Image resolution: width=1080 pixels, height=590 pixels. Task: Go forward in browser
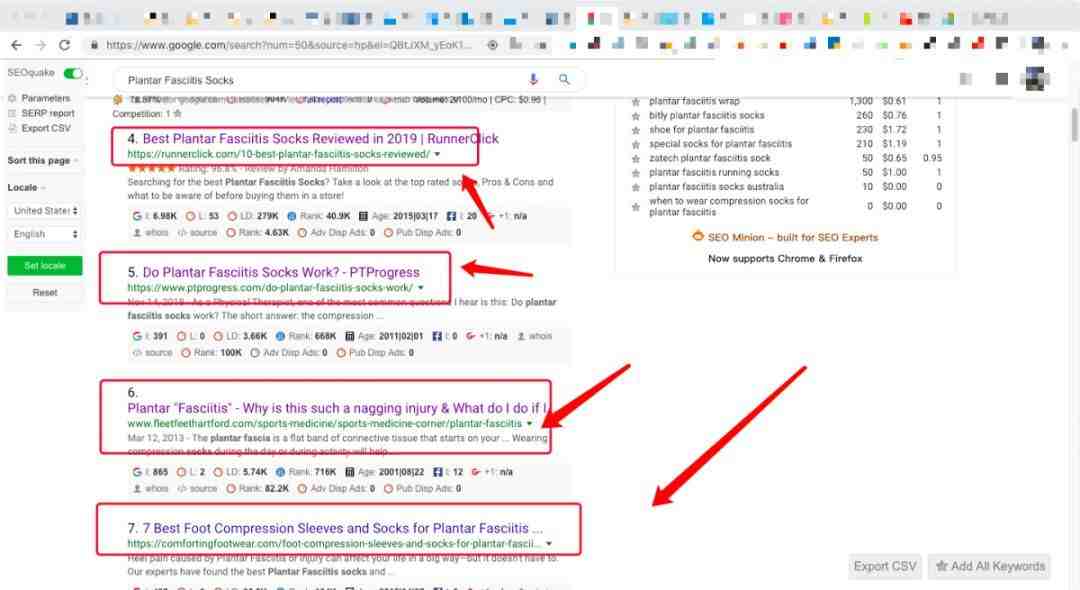[41, 45]
